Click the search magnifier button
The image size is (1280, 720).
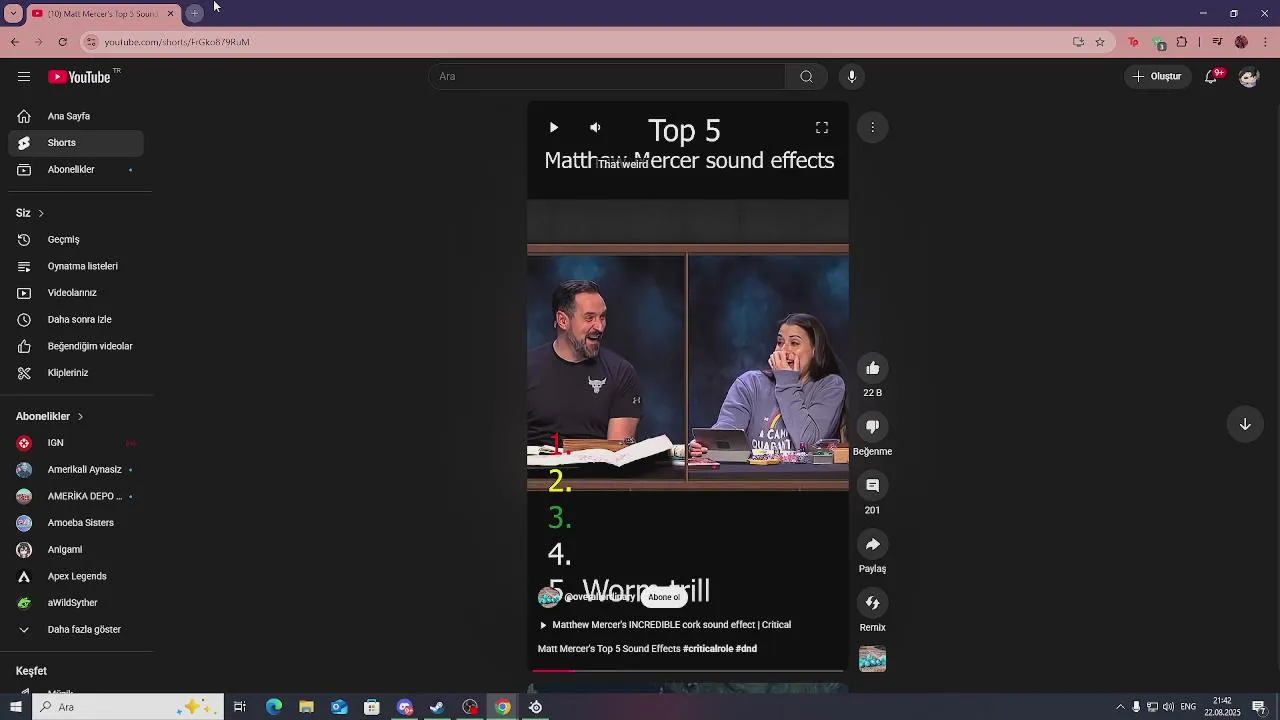pyautogui.click(x=806, y=77)
